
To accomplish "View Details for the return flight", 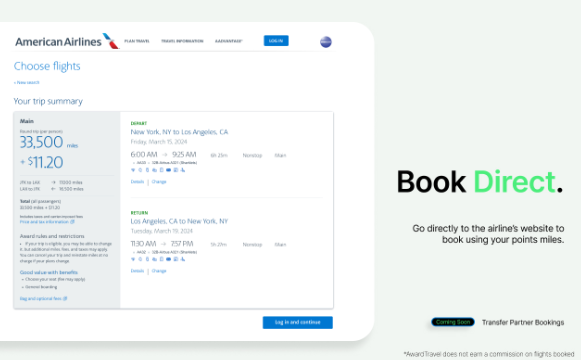I will 137,271.
